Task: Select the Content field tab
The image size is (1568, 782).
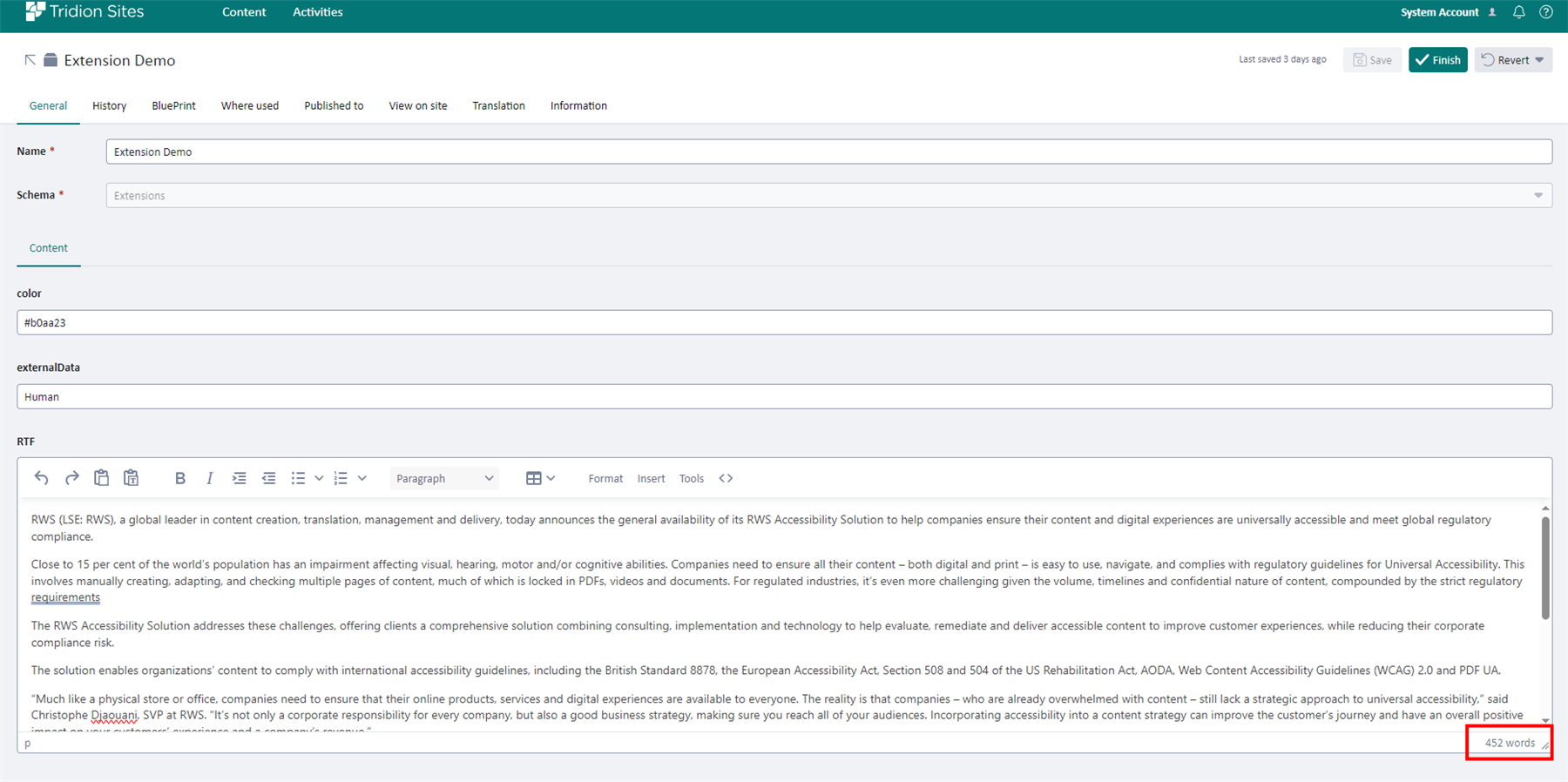Action: (49, 248)
